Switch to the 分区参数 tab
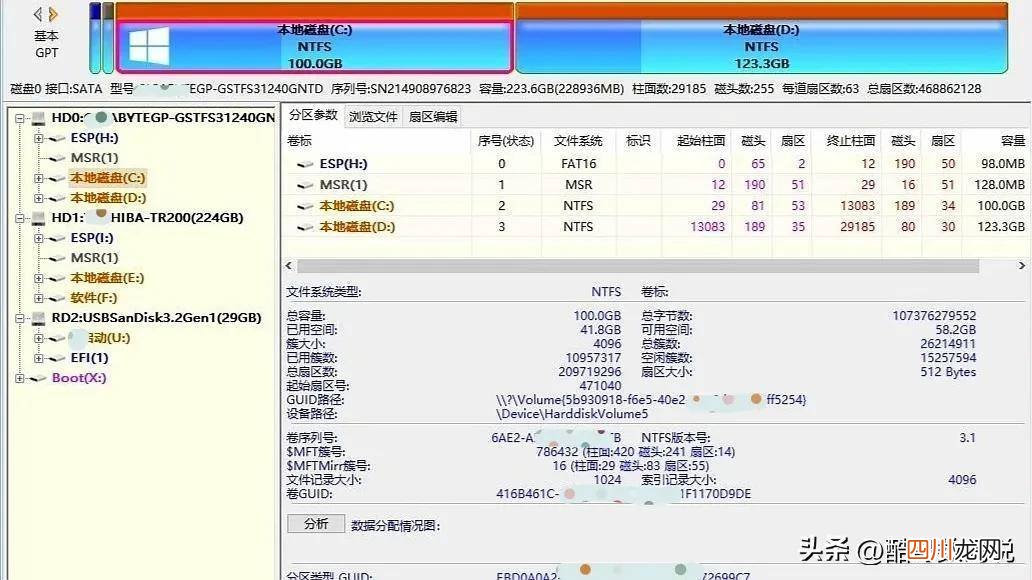 tap(313, 115)
